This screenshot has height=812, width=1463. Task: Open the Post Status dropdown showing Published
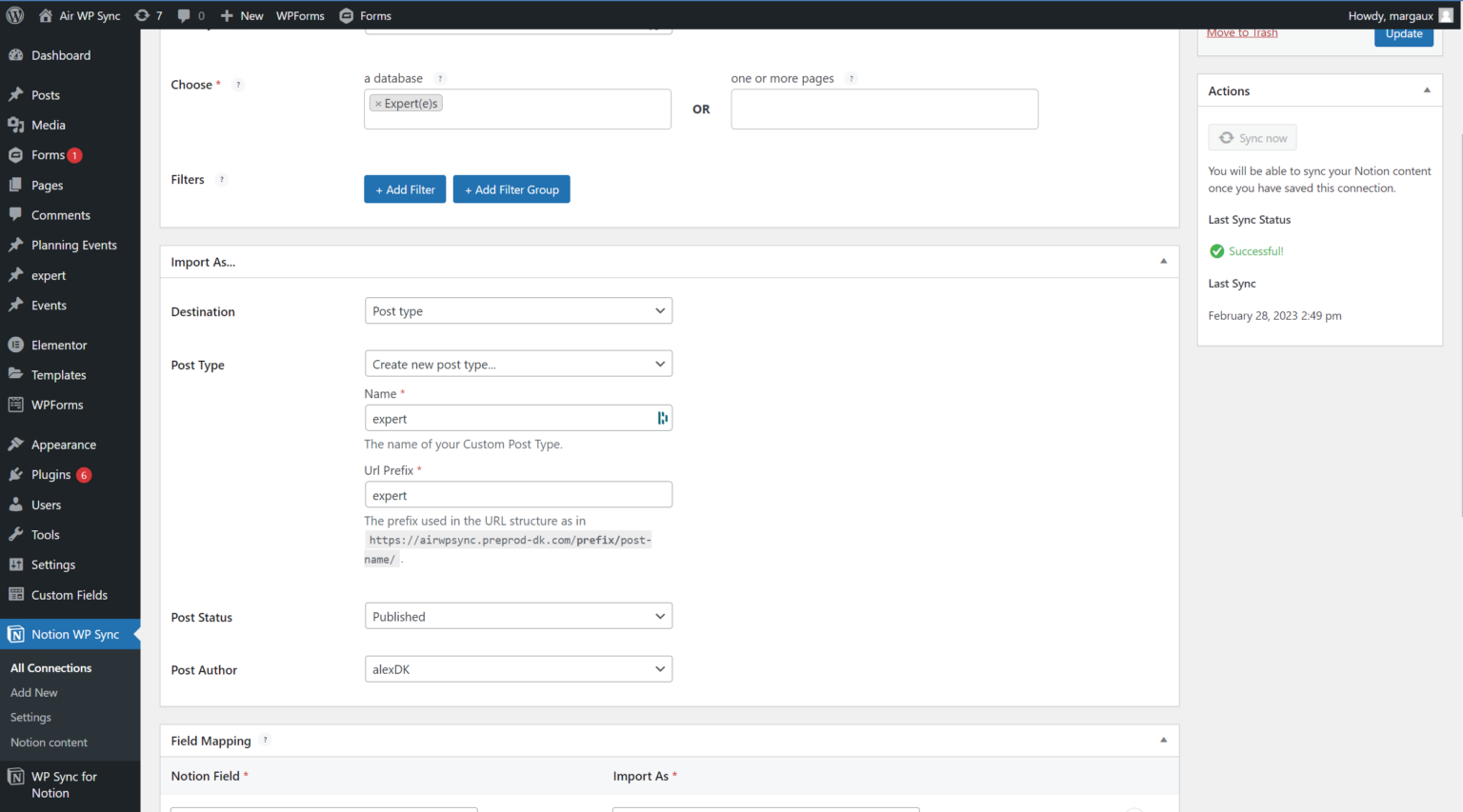518,616
